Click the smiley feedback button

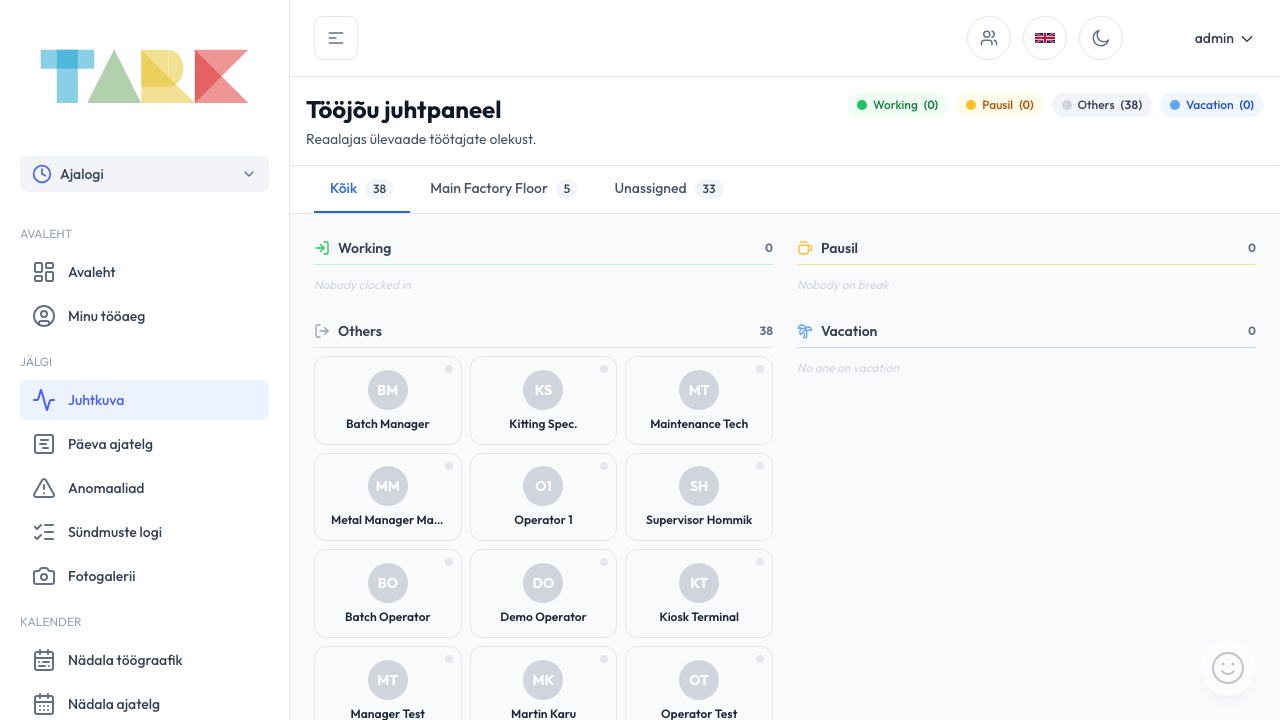coord(1227,667)
